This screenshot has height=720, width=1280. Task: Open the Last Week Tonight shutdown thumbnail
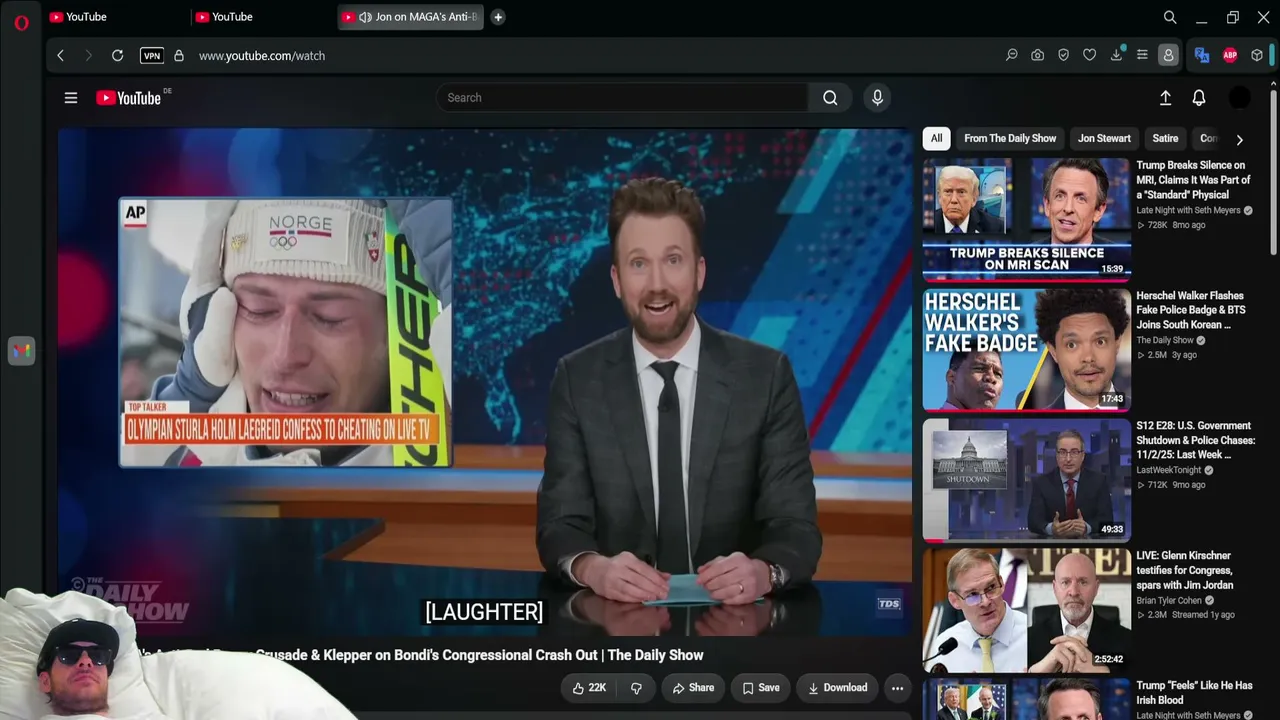pyautogui.click(x=1027, y=479)
